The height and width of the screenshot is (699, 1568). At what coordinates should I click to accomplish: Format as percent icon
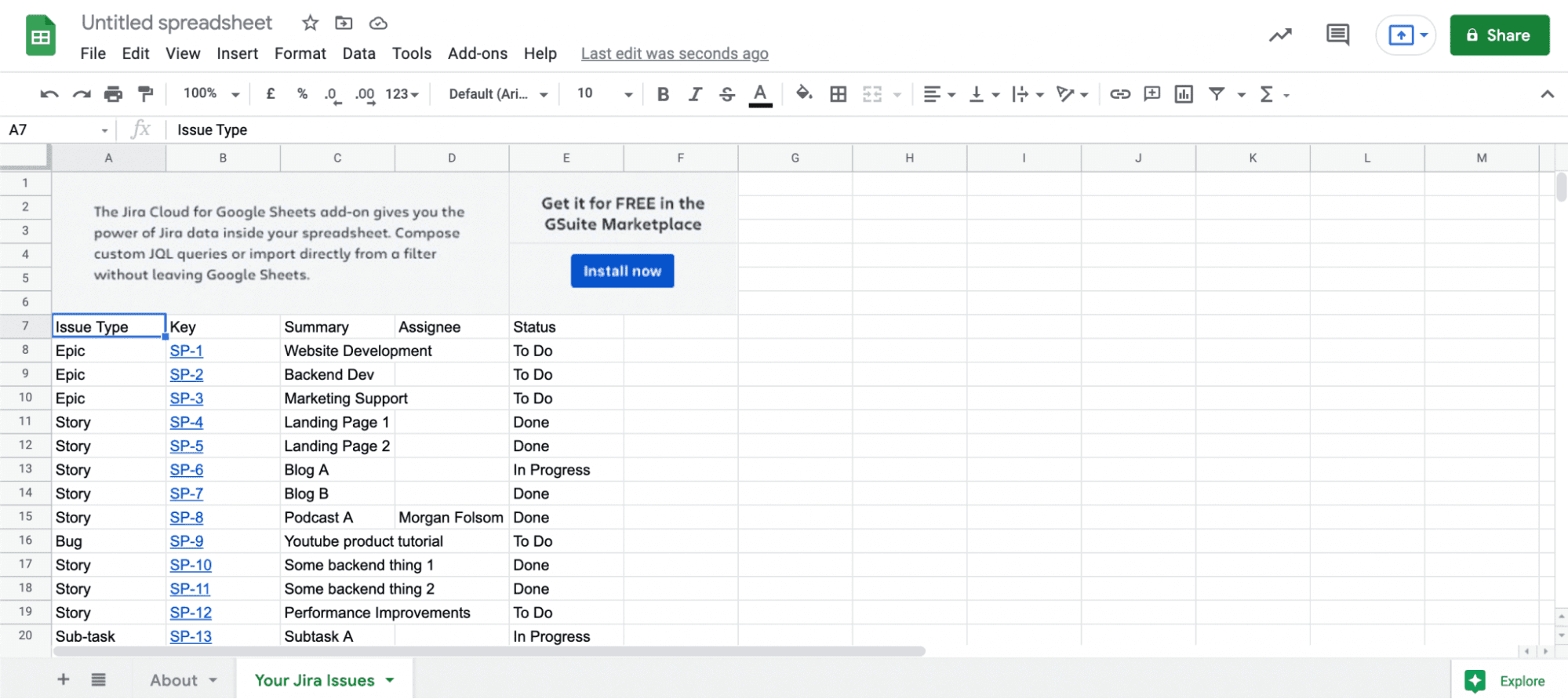click(x=302, y=94)
